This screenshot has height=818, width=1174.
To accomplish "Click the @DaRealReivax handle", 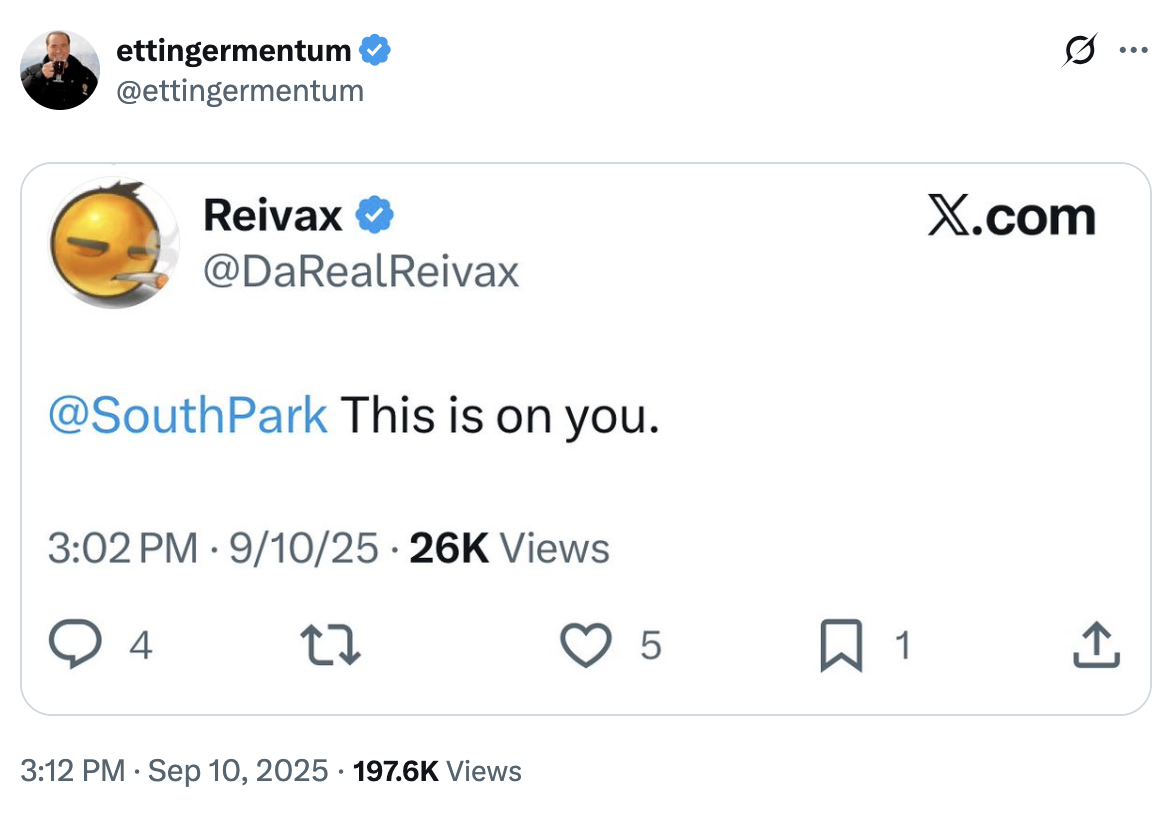I will (x=360, y=270).
